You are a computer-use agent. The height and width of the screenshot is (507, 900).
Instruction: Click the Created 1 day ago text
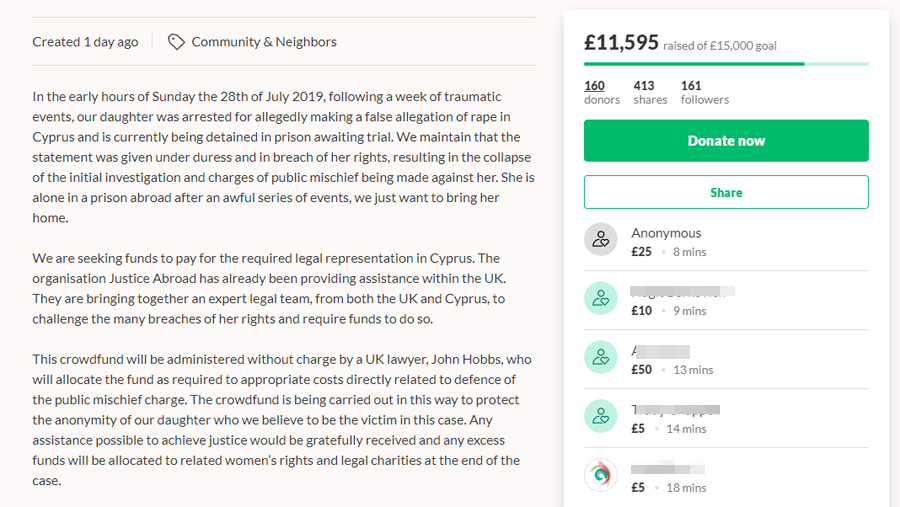coord(85,42)
